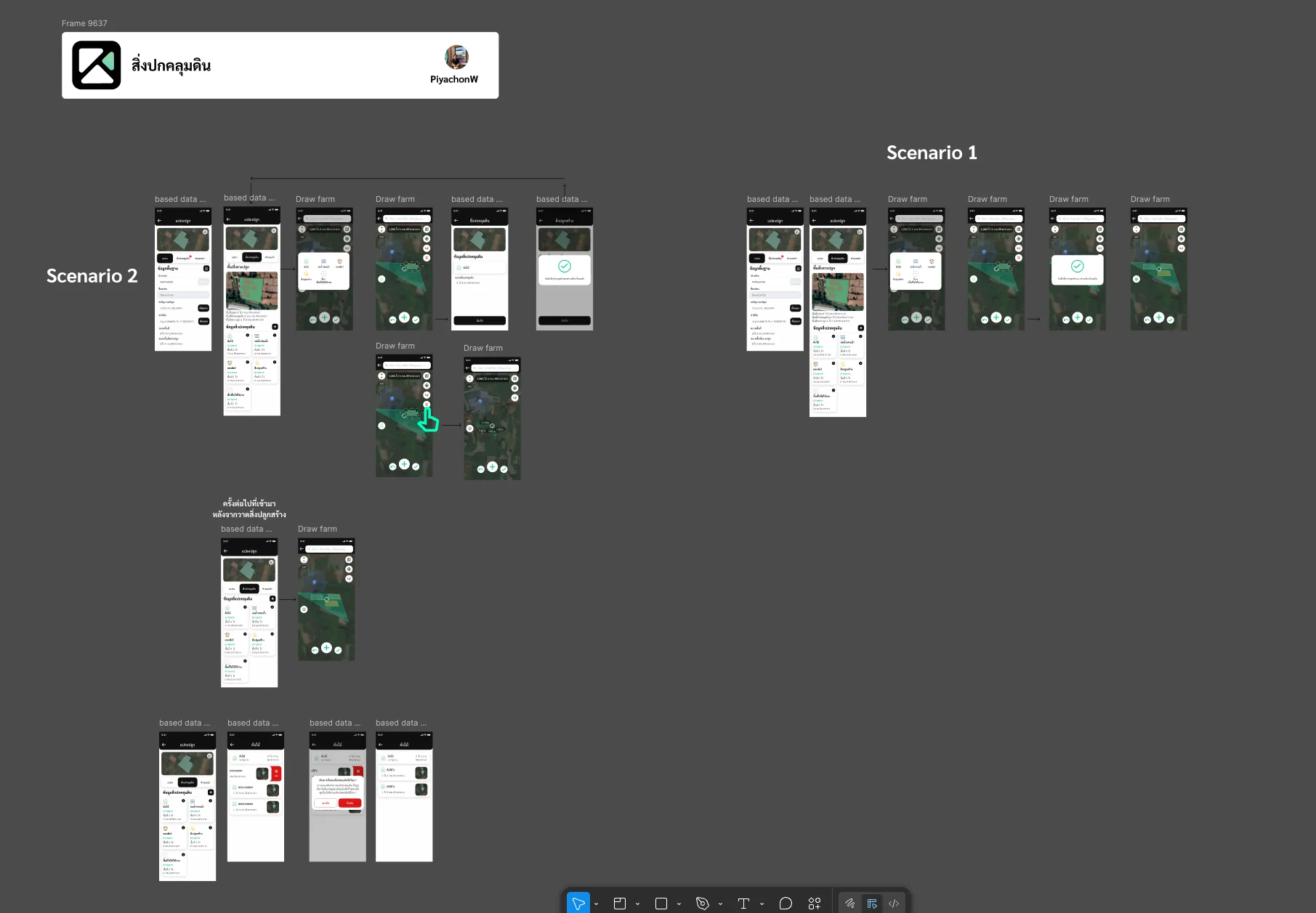This screenshot has height=913, width=1316.
Task: Select the "Frame 9637" frame label
Action: click(84, 23)
